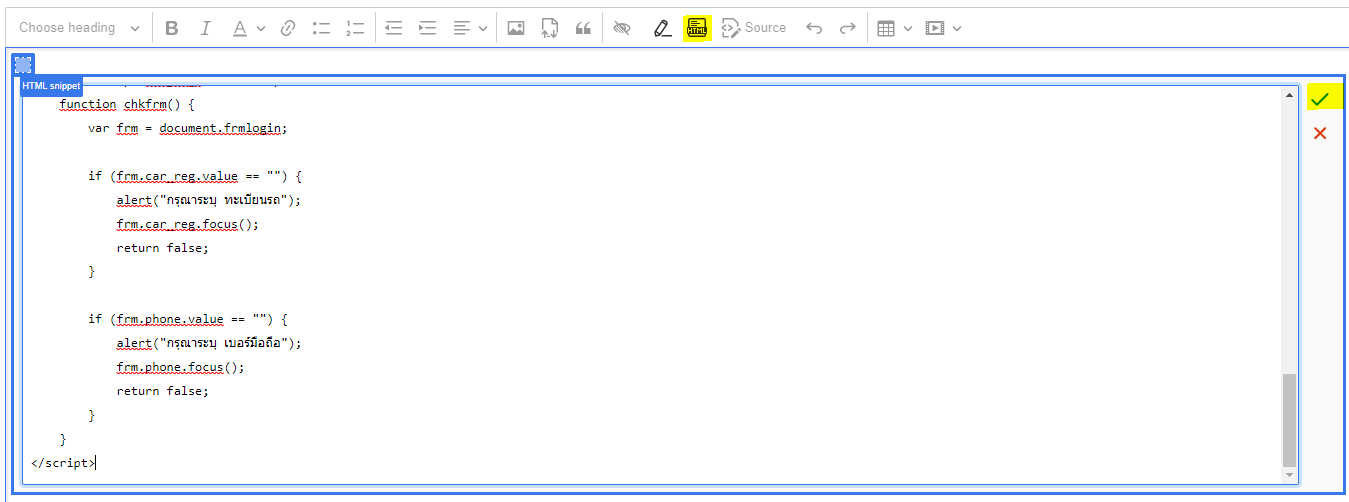Save the HTML snippet with green checkmark
Viewport: 1349px width, 502px height.
1320,98
